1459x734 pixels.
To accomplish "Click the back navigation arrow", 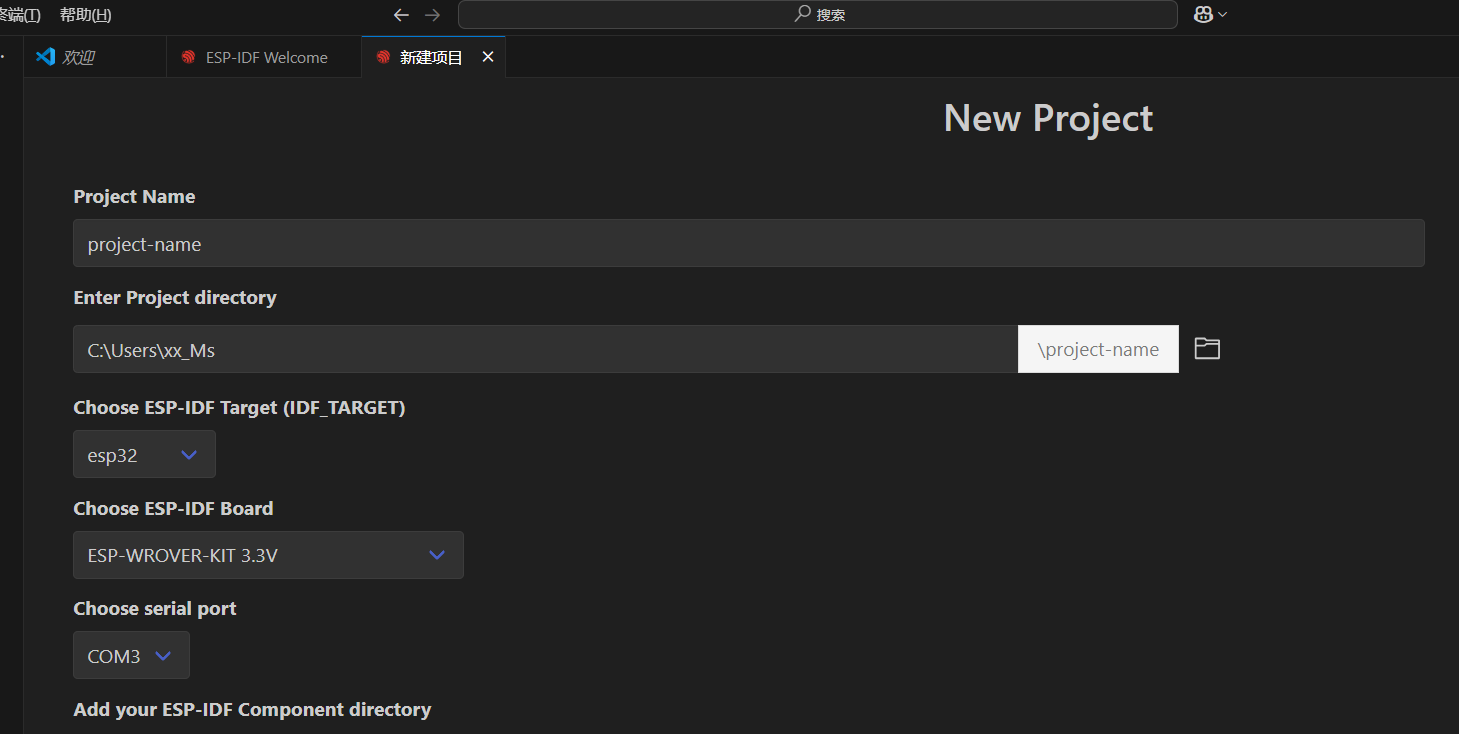I will [401, 14].
